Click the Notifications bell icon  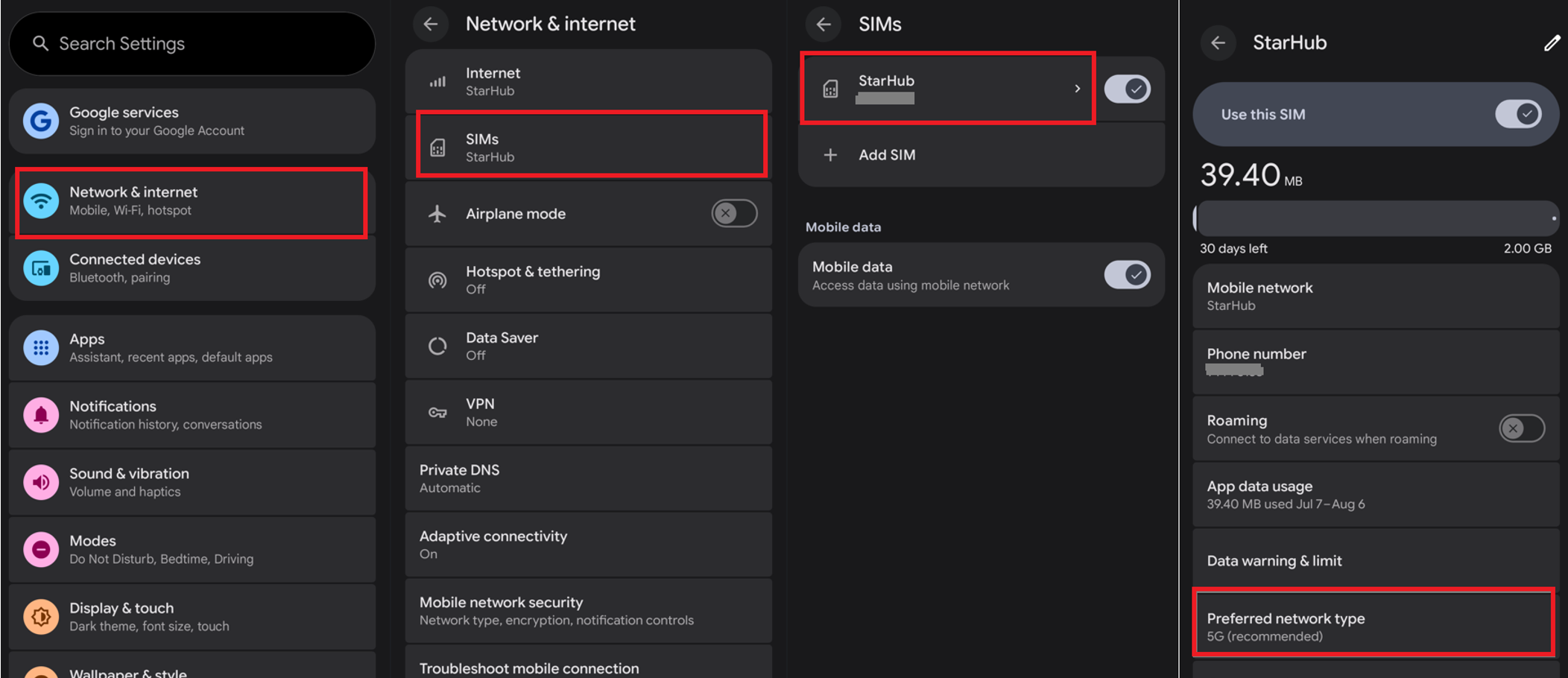pos(41,415)
